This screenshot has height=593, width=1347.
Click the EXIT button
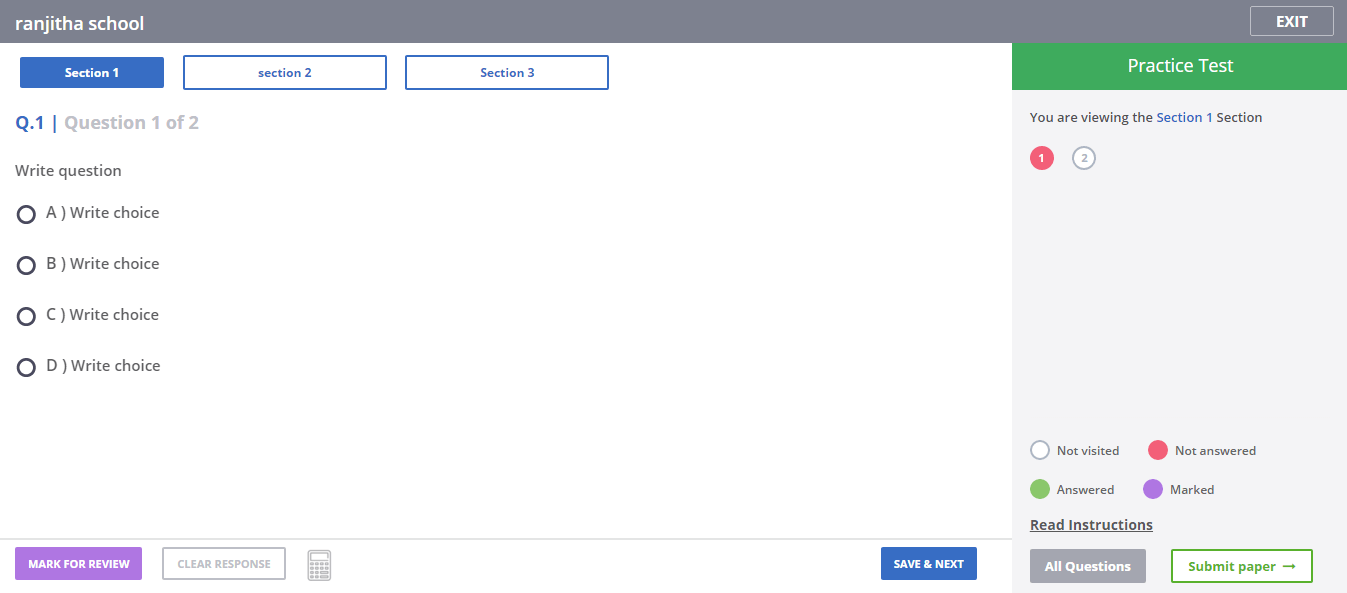coord(1292,21)
